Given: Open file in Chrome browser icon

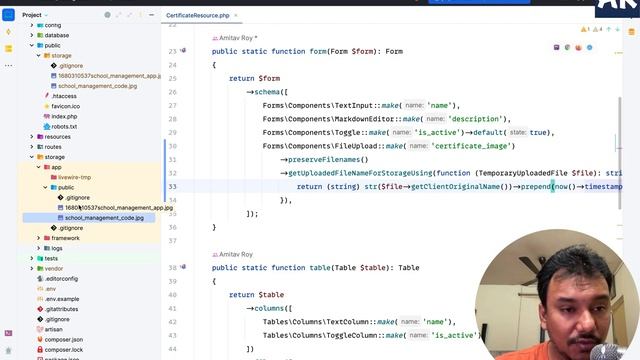Looking at the screenshot, I should click(x=567, y=47).
